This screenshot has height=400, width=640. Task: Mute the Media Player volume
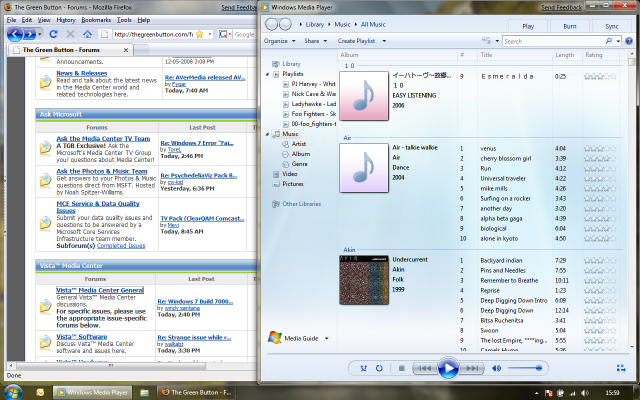[x=496, y=368]
